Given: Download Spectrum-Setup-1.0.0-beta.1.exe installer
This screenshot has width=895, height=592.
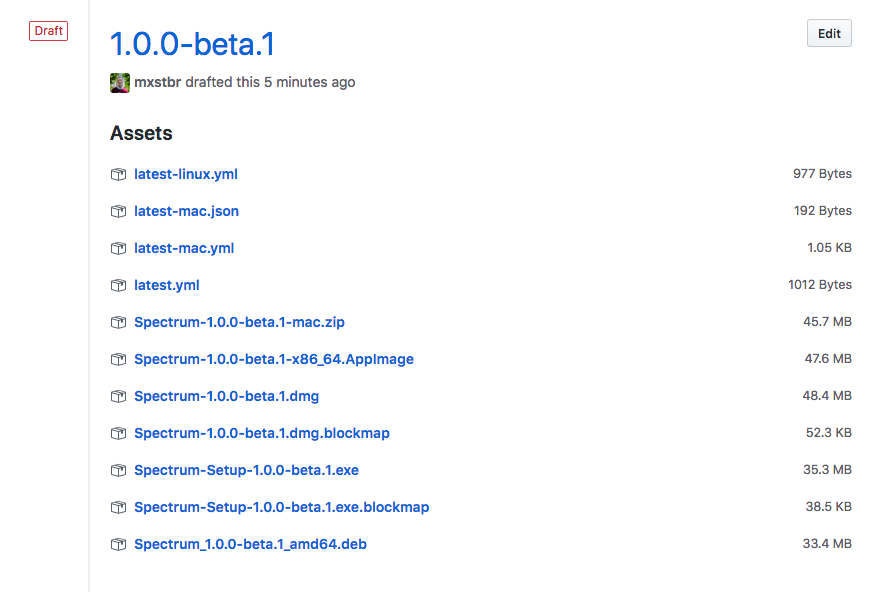Looking at the screenshot, I should click(247, 470).
